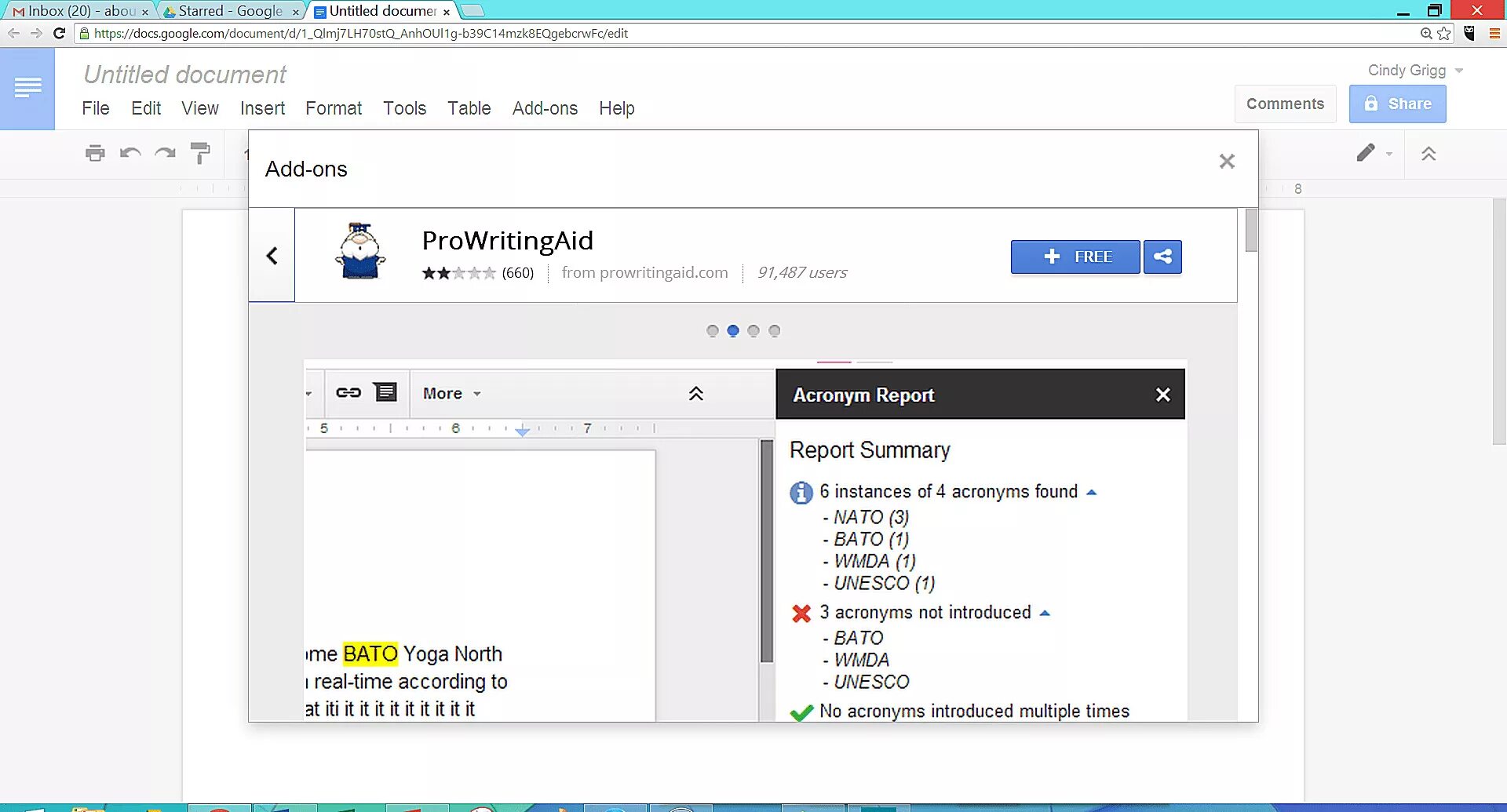This screenshot has height=812, width=1507.
Task: Open the Table menu
Action: coord(469,108)
